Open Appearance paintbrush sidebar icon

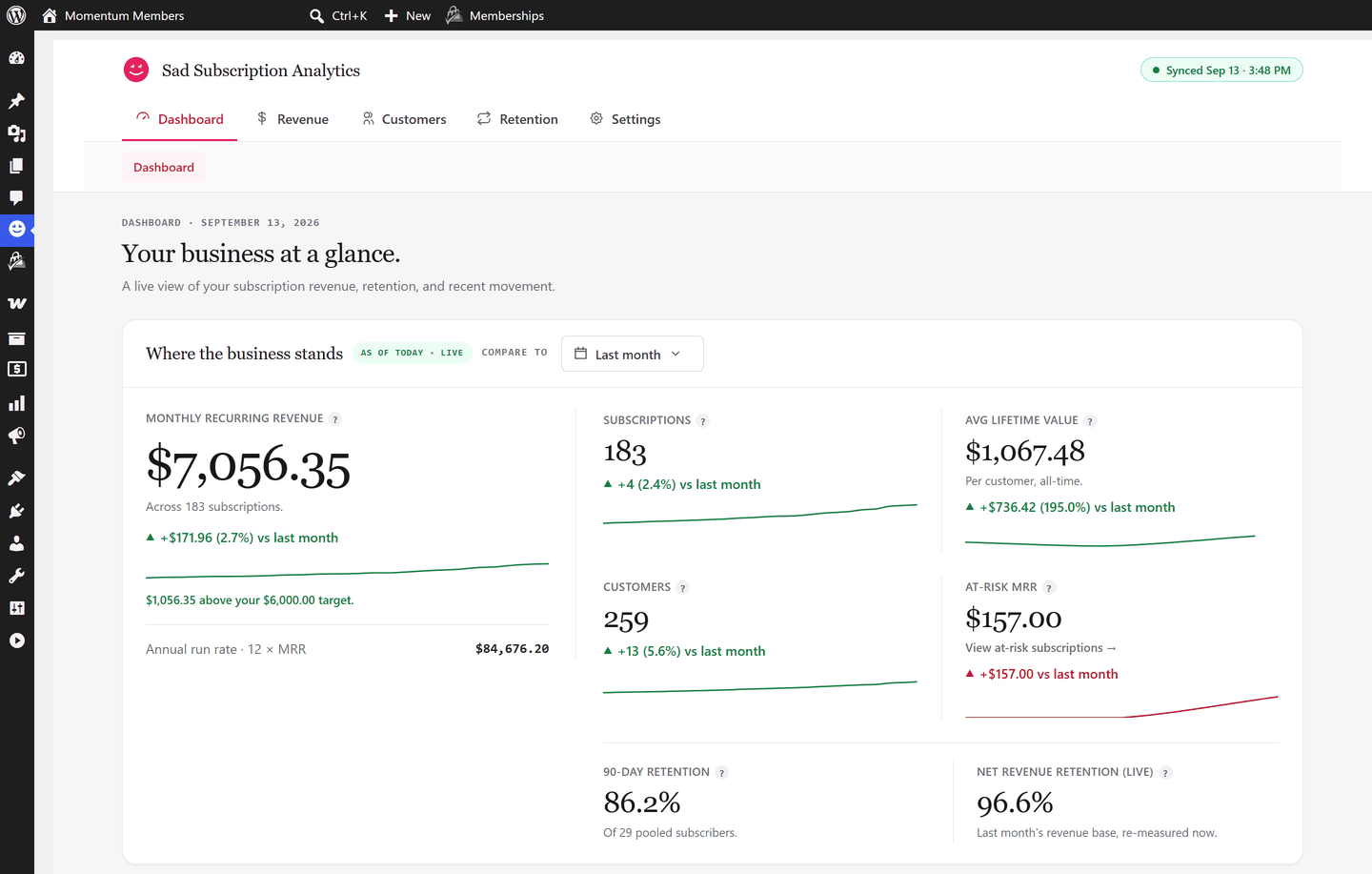[x=16, y=478]
